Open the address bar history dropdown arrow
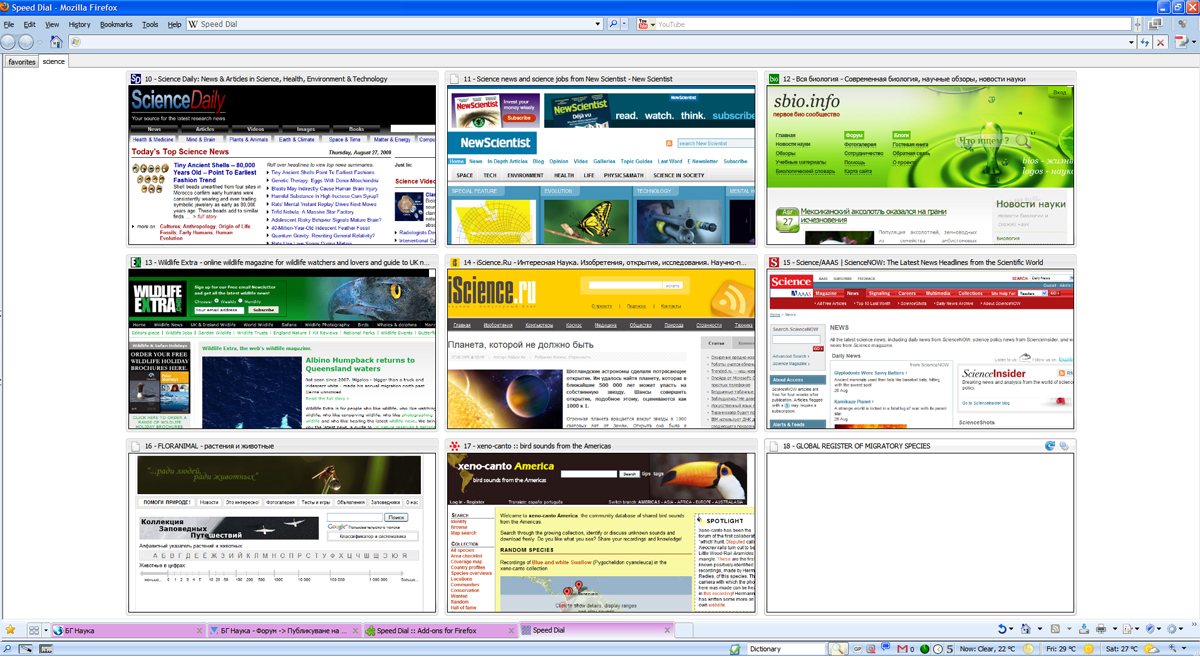 tap(1131, 42)
